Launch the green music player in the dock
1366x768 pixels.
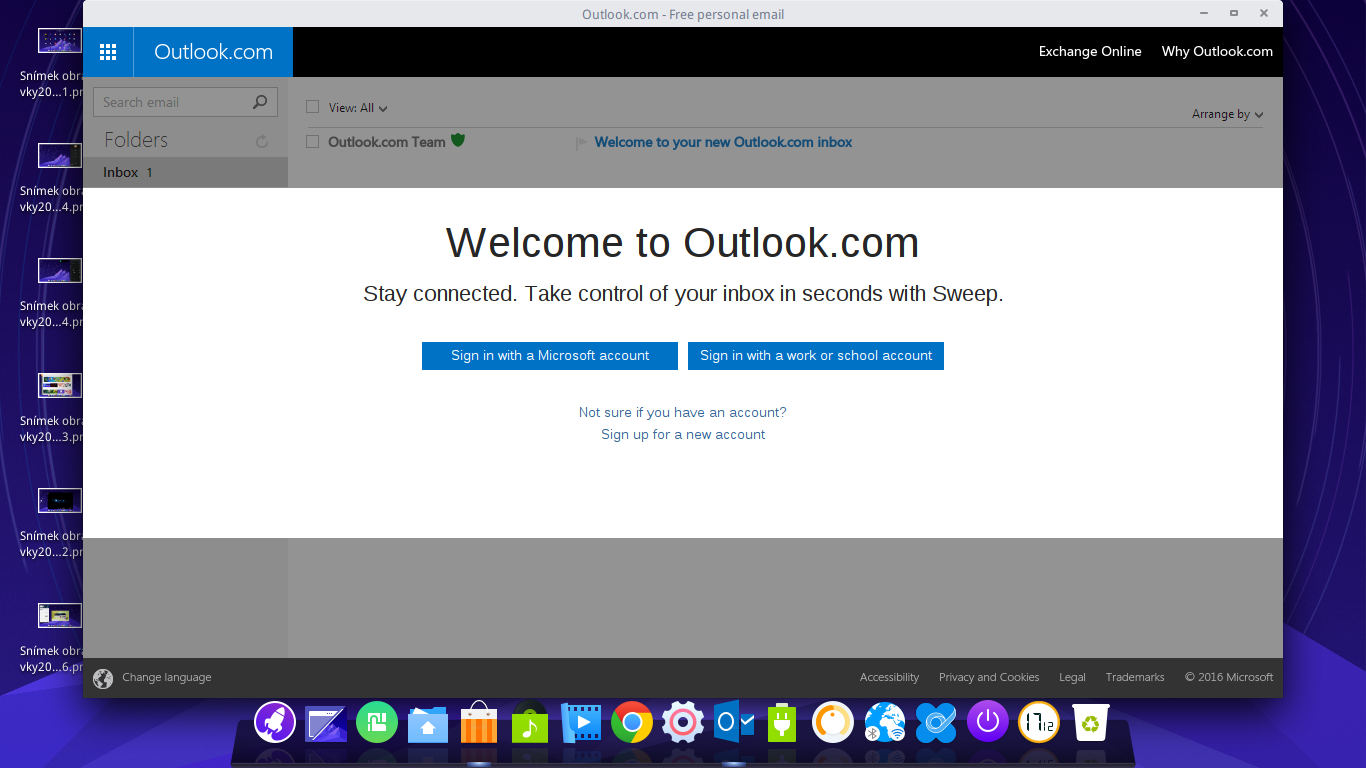(x=530, y=723)
